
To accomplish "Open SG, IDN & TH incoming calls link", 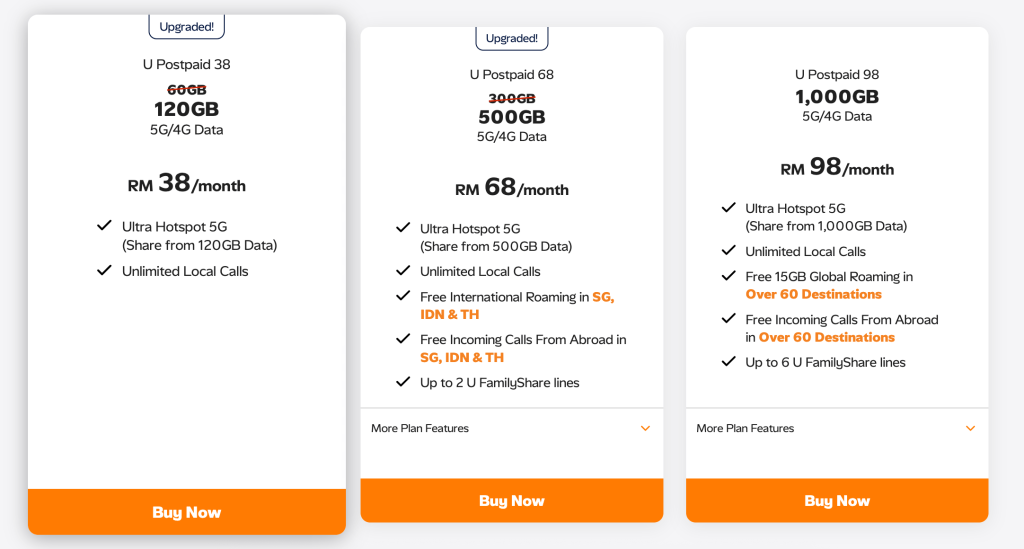I will click(462, 357).
